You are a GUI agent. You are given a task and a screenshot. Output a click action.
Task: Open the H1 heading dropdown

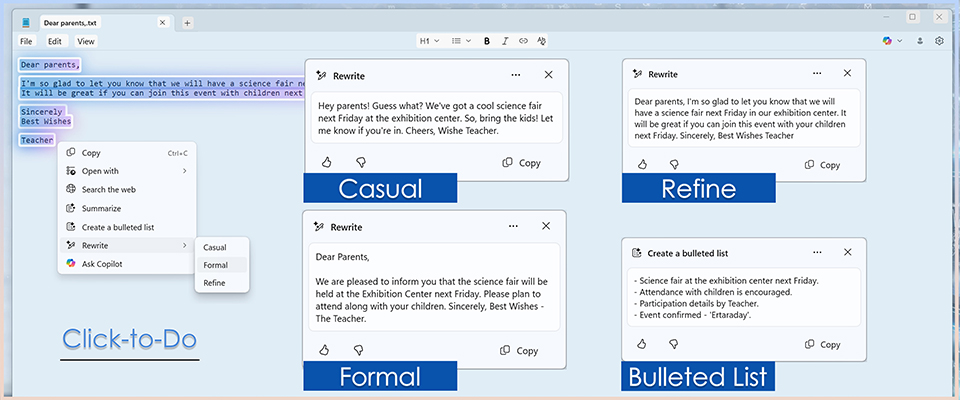(429, 41)
